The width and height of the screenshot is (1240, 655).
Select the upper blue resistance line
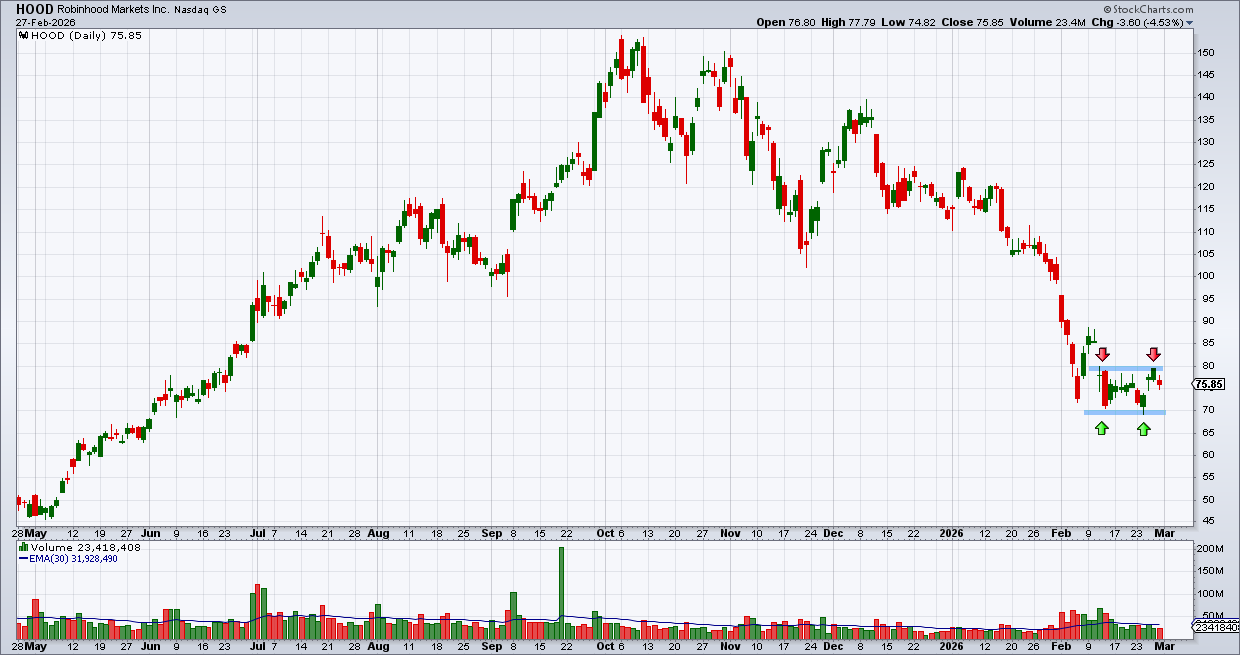(x=1126, y=368)
